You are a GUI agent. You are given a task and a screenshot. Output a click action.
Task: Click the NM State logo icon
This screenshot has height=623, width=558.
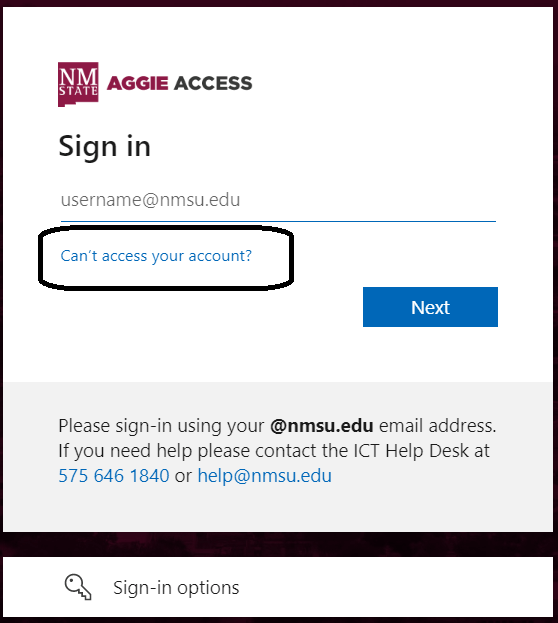click(x=78, y=84)
